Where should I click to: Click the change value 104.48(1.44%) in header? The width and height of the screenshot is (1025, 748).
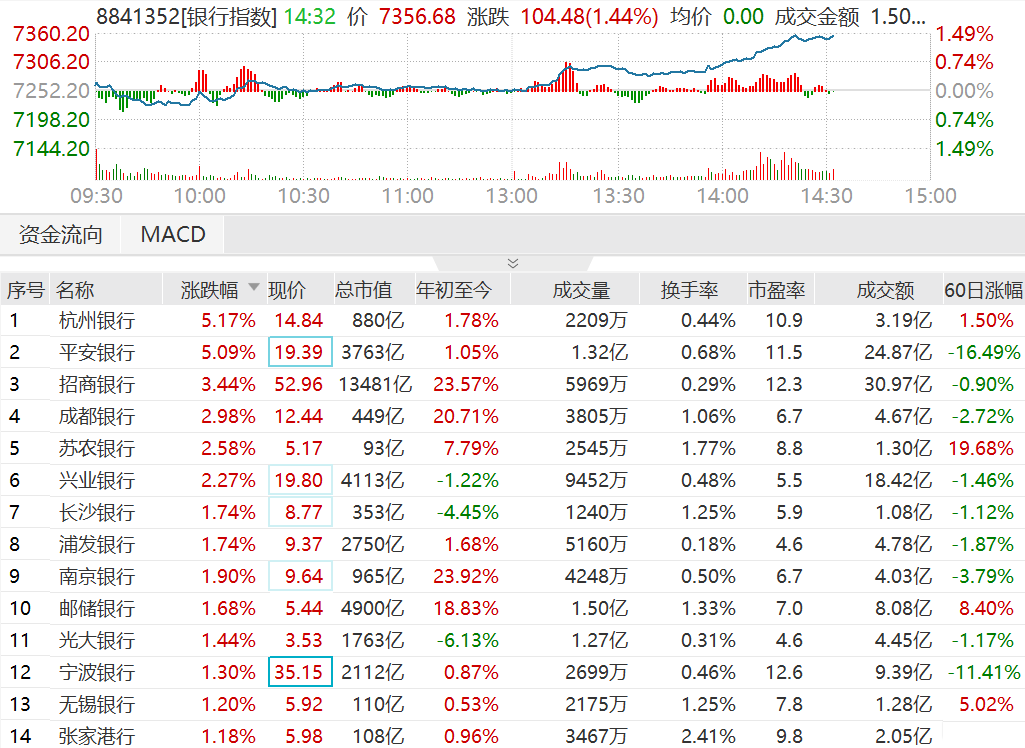(x=589, y=16)
